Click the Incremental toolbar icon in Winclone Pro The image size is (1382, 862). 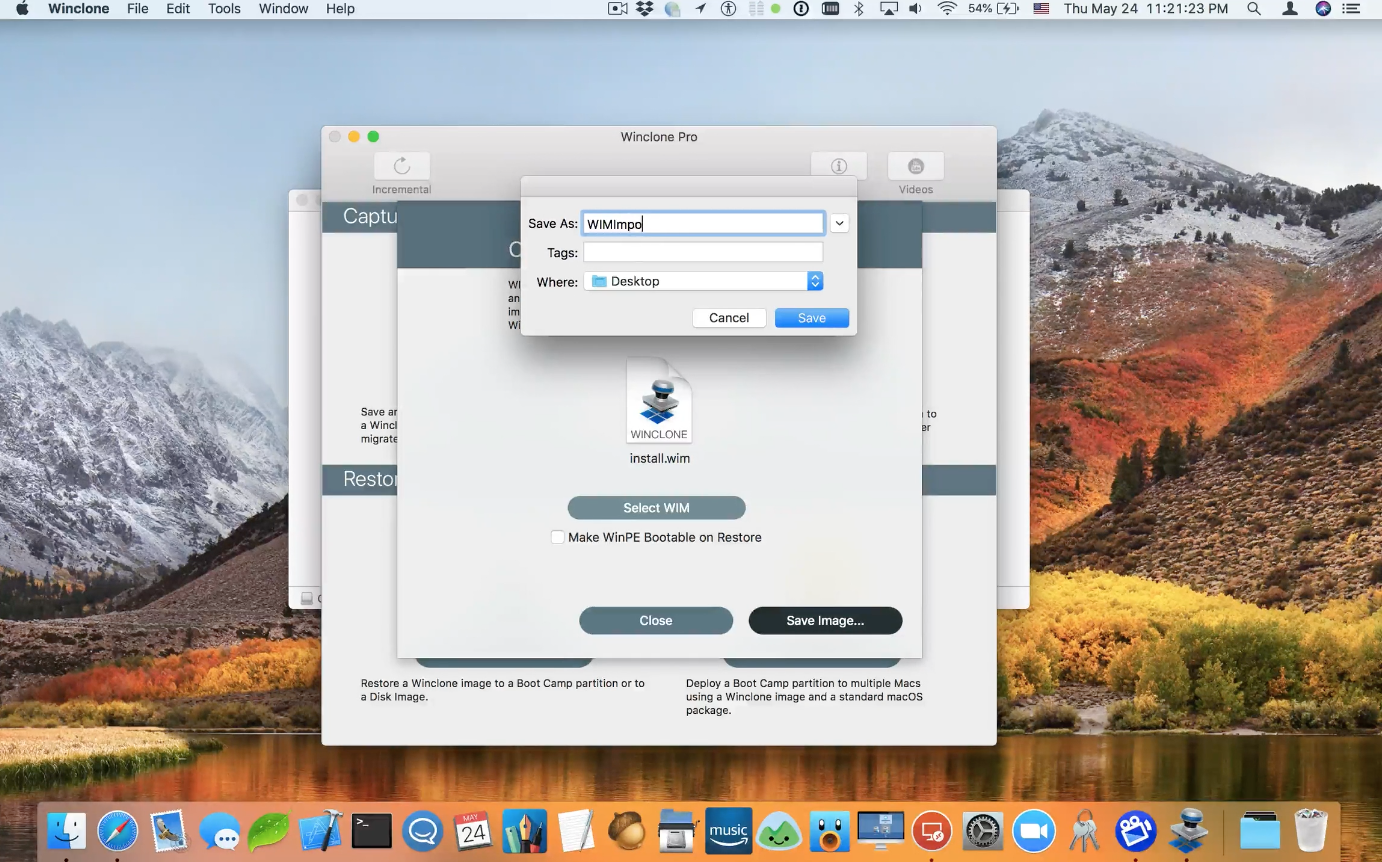click(x=402, y=166)
